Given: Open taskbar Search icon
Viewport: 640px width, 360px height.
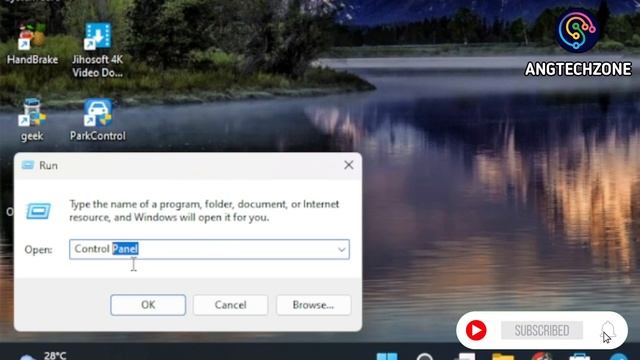Looking at the screenshot, I should tap(424, 357).
